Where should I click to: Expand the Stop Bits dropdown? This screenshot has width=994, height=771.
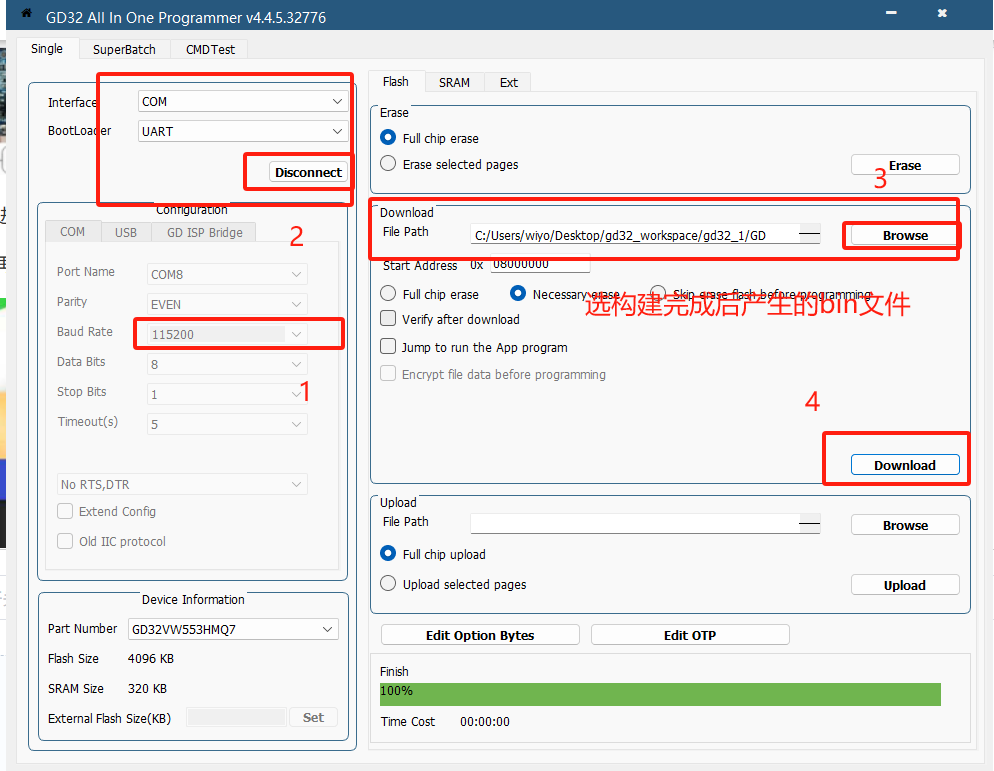click(x=227, y=394)
